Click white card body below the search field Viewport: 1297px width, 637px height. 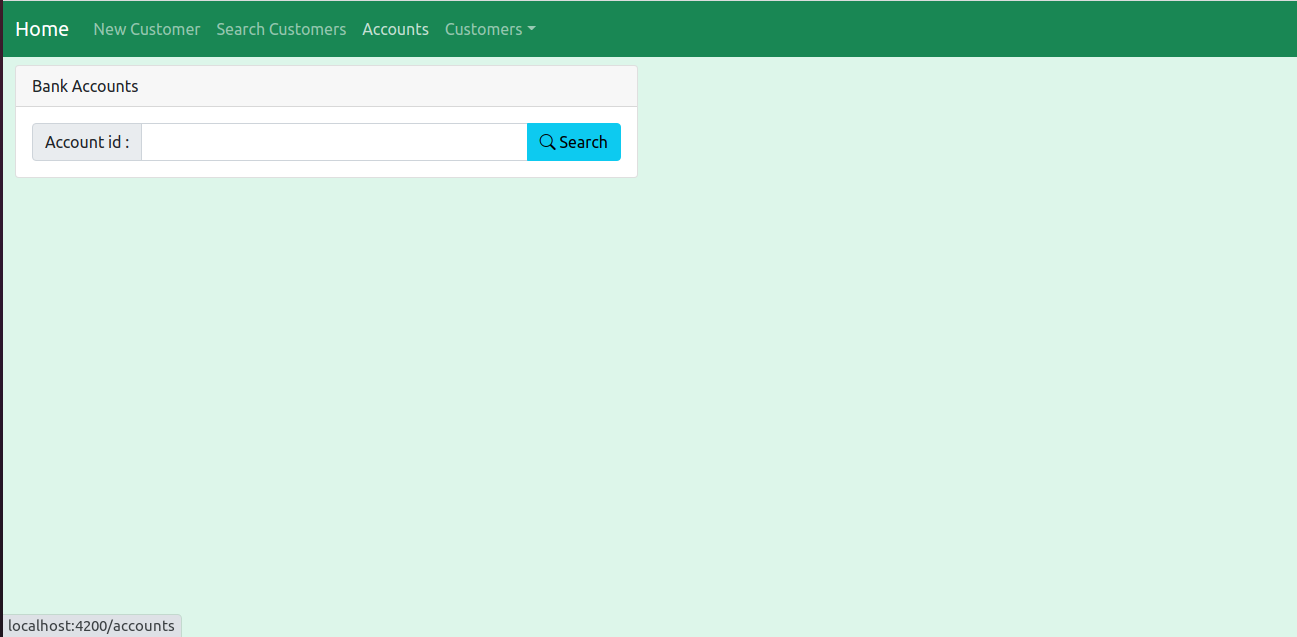(326, 169)
